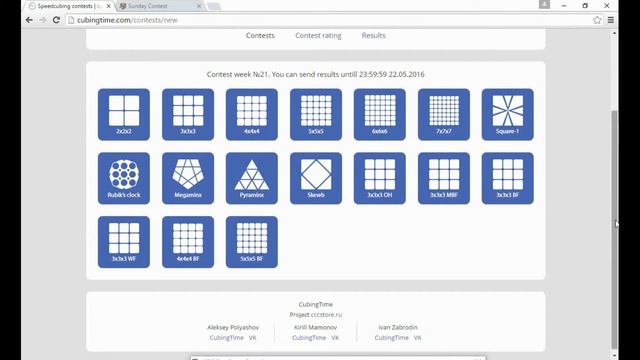
Task: Reload the page with refresh icon
Action: point(56,20)
